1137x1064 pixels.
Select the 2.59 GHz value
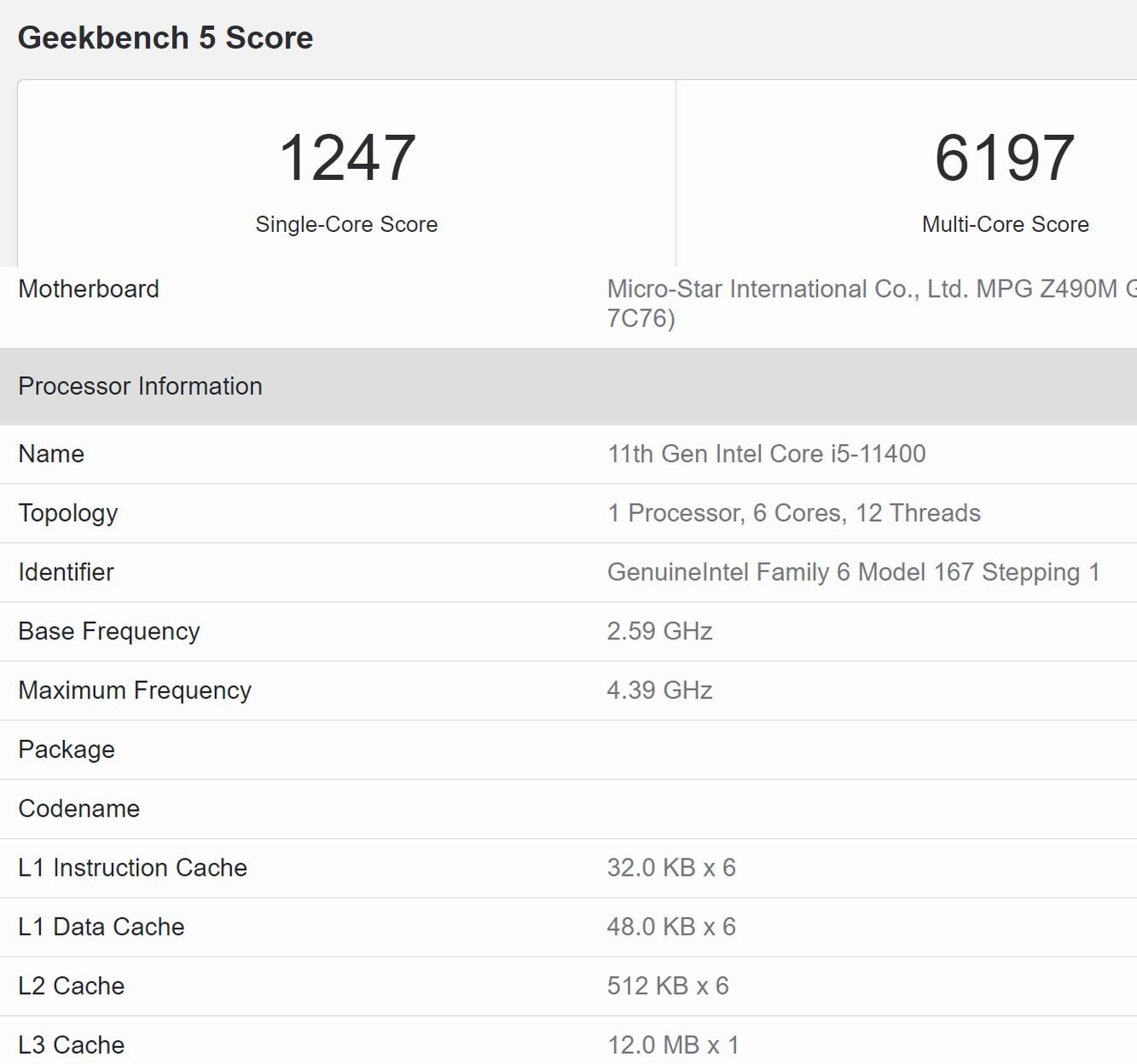pyautogui.click(x=660, y=631)
